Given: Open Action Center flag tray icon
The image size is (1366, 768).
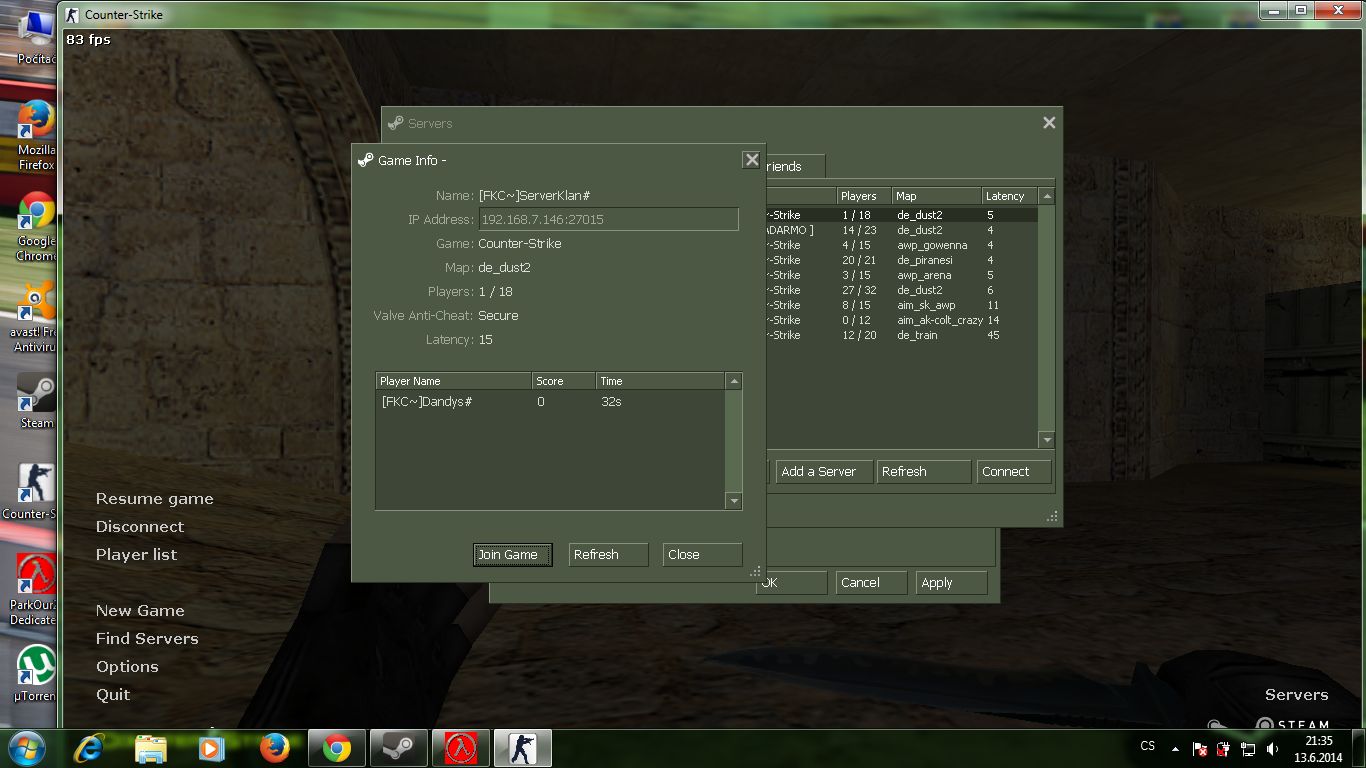Looking at the screenshot, I should [1200, 749].
